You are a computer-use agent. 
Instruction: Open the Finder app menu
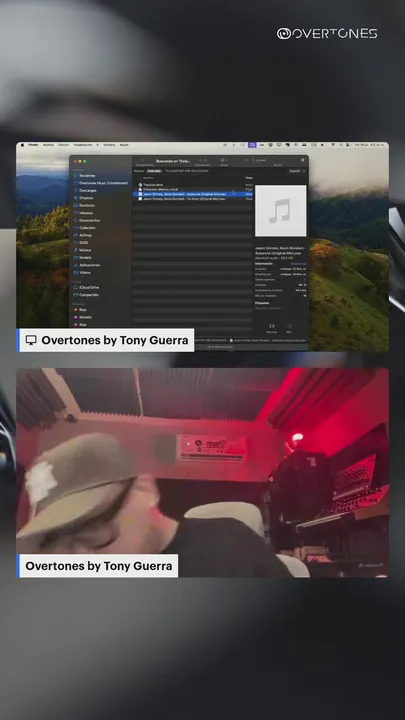click(x=33, y=145)
